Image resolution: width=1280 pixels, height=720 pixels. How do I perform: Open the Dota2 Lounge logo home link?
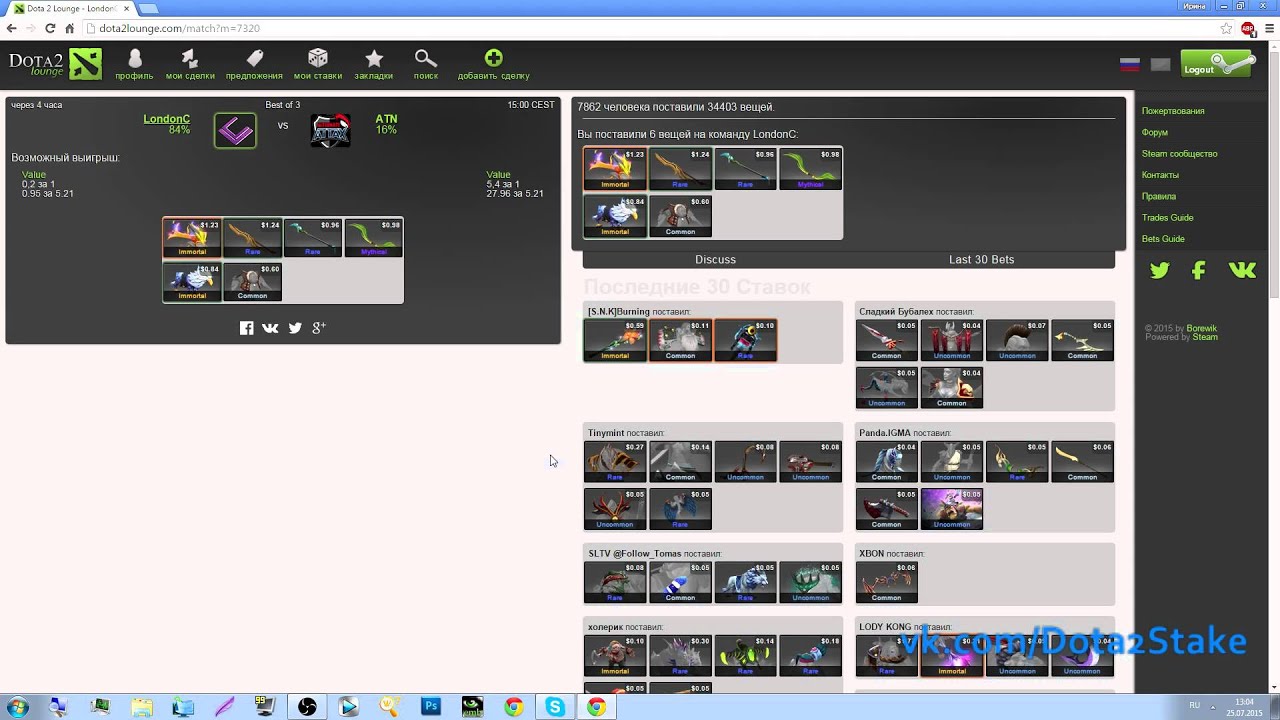[55, 64]
